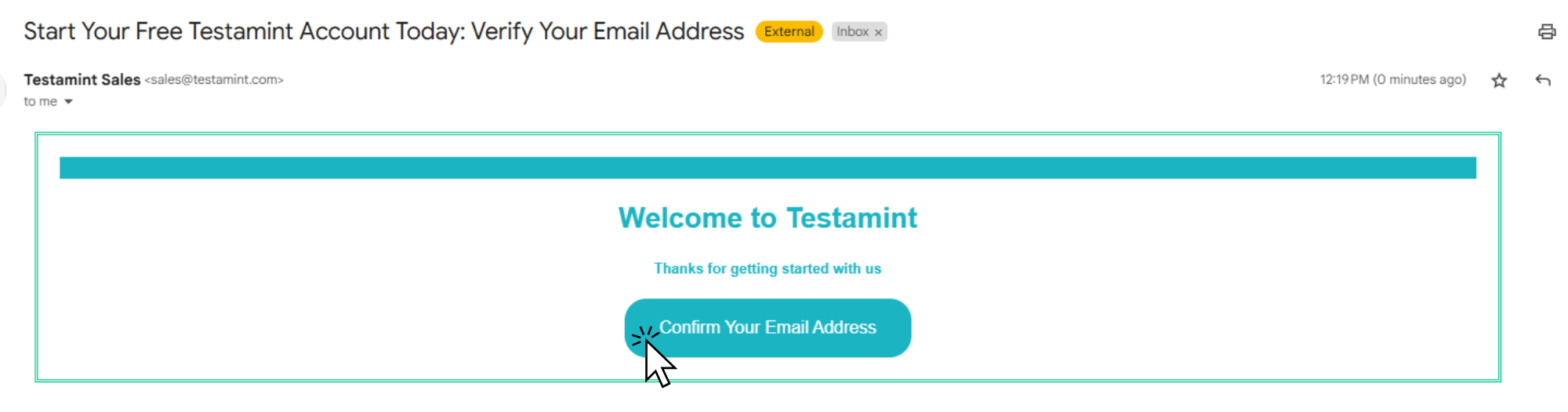Click the "(0 minutes ago)" relative time text
The width and height of the screenshot is (1568, 412).
tap(1419, 80)
